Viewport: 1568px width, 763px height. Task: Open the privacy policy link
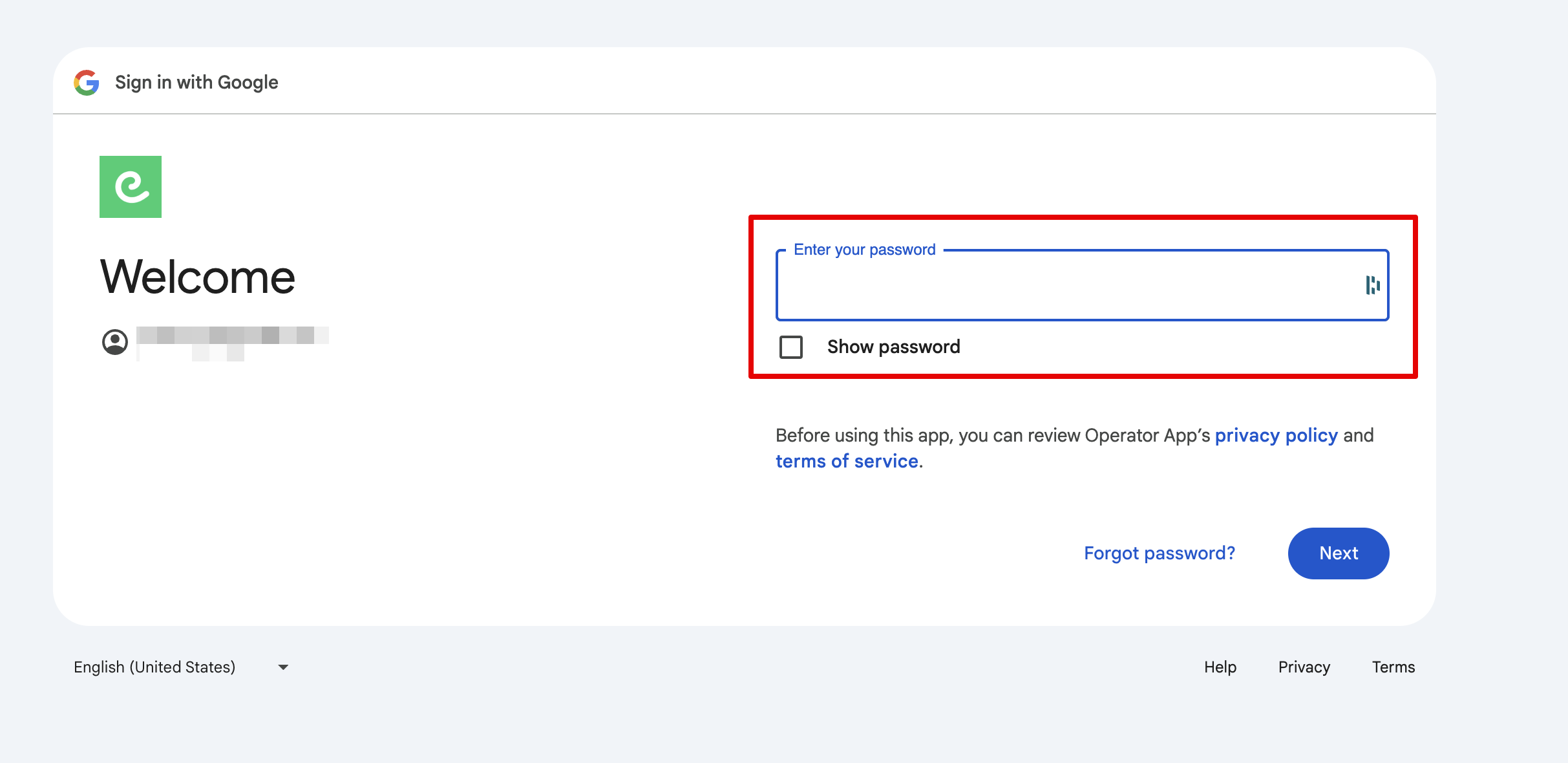coord(1276,436)
